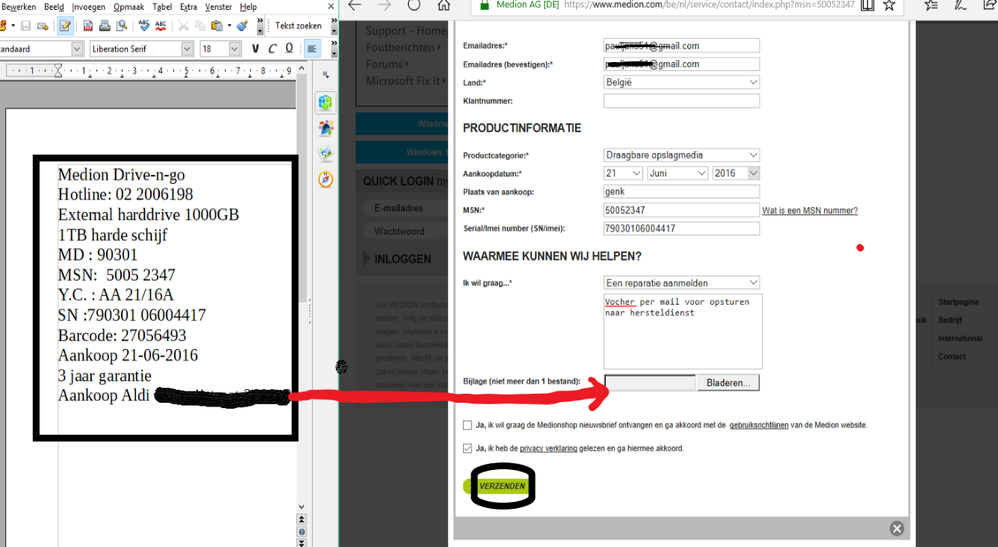Open the gebruiksrichtlijnen link
The height and width of the screenshot is (547, 998).
(x=759, y=425)
